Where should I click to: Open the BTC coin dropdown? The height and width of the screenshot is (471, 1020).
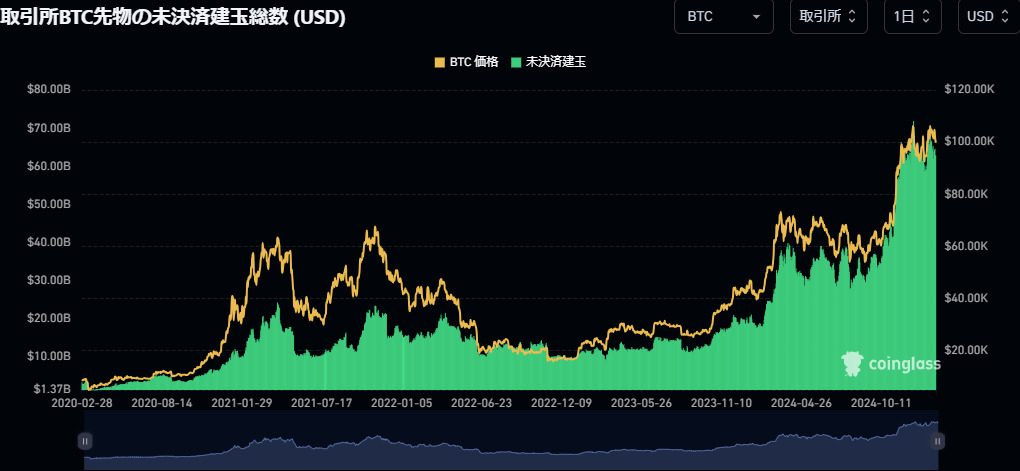[x=723, y=17]
